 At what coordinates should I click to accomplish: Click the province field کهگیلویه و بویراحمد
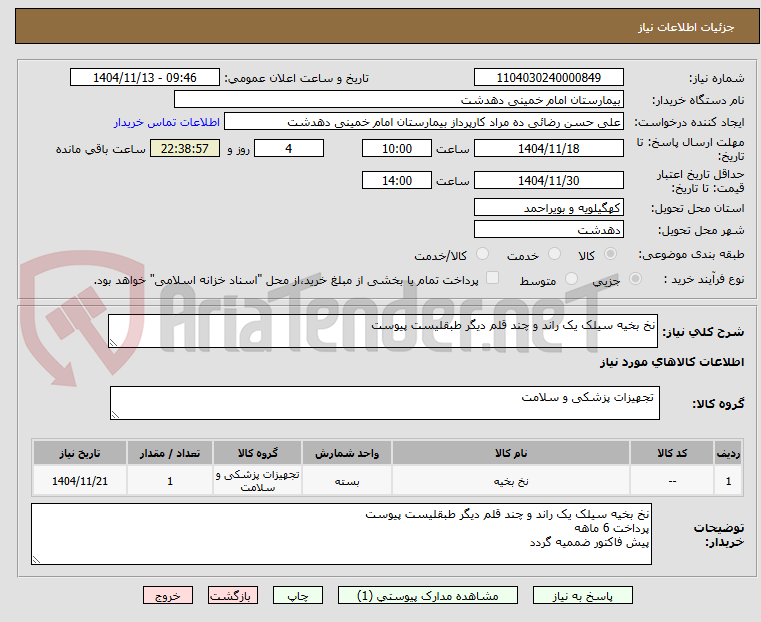coord(548,207)
